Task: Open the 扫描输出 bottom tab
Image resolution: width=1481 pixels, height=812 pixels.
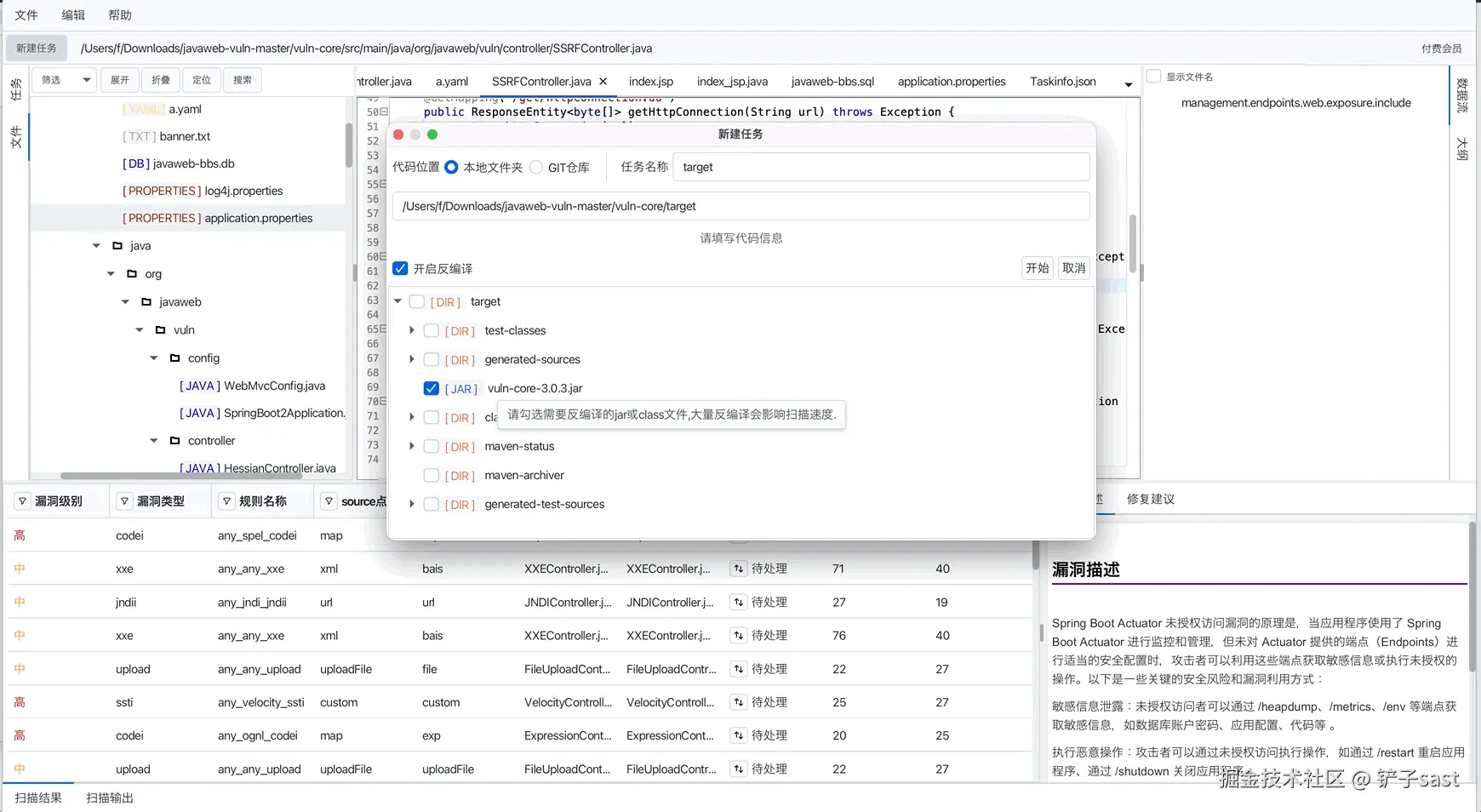Action: point(110,798)
